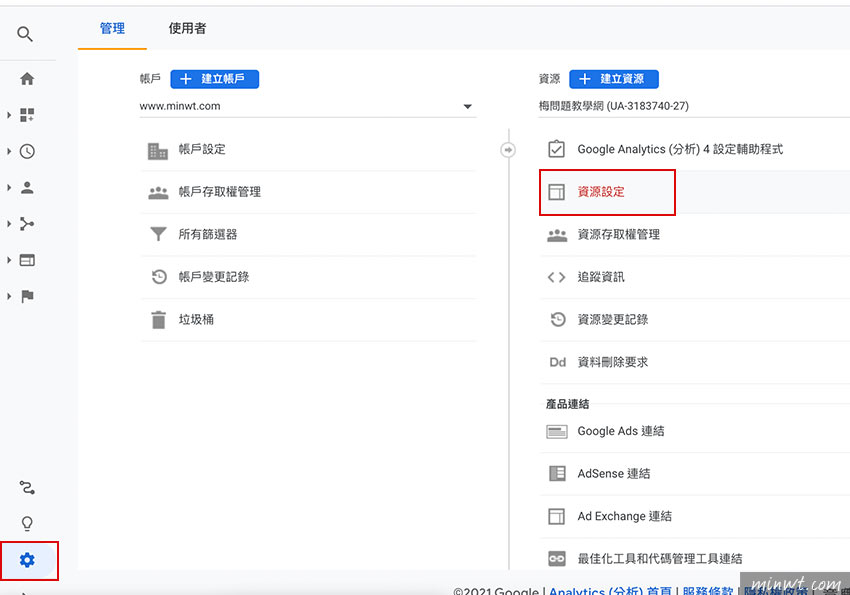
Task: Click the checklist icon beside GA4 設定輔助程式
Action: [556, 149]
